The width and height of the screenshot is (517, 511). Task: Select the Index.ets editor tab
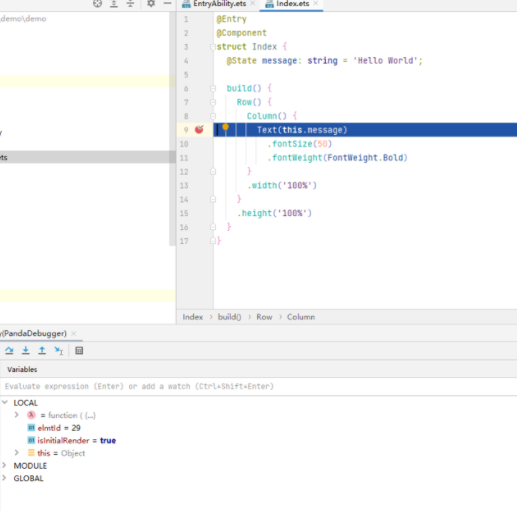292,4
